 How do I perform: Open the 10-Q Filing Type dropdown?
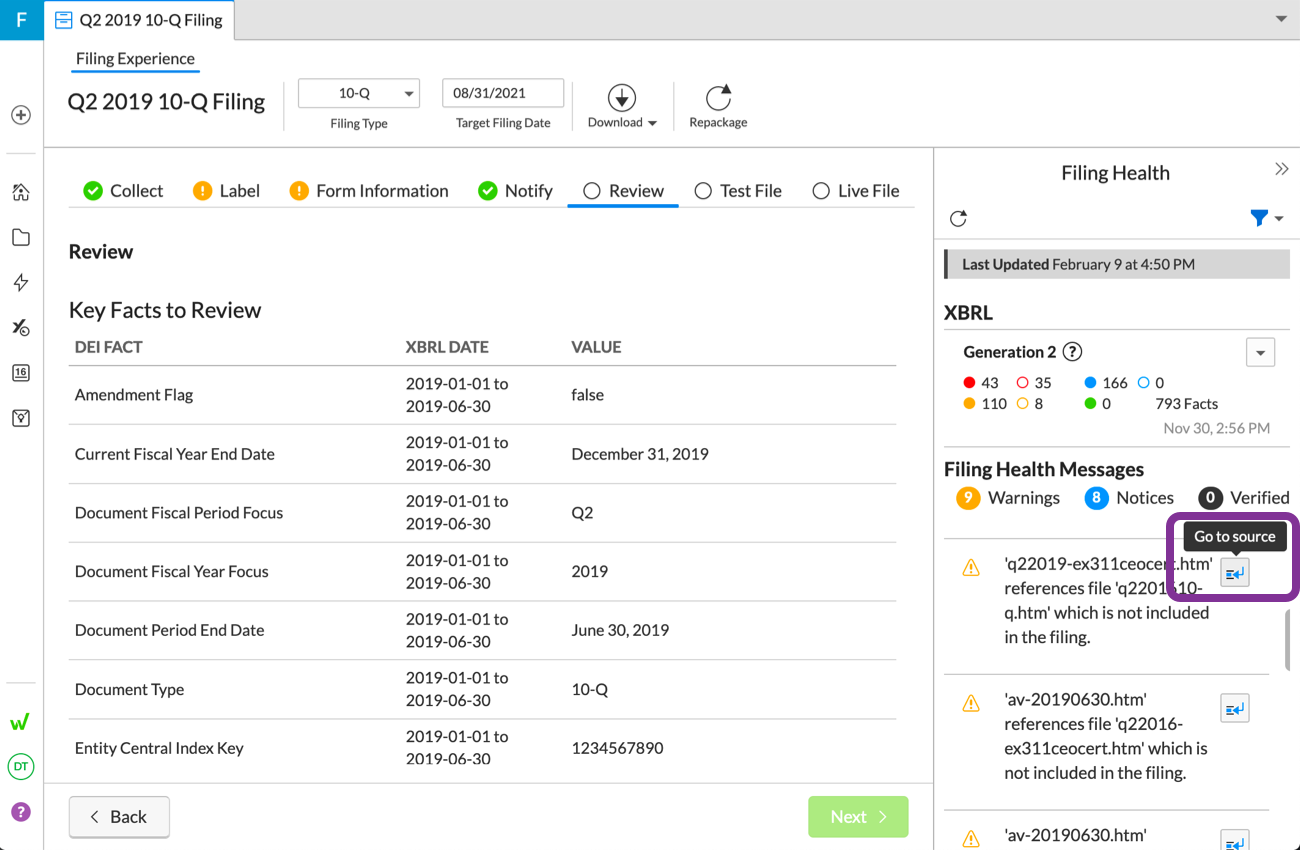point(359,93)
